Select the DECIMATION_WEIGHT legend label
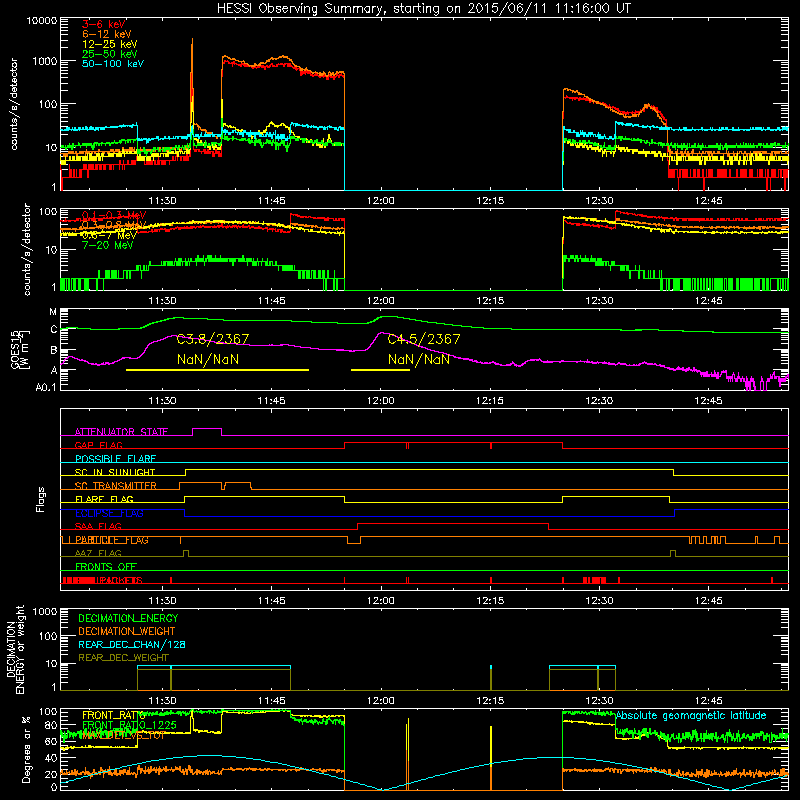 (127, 631)
